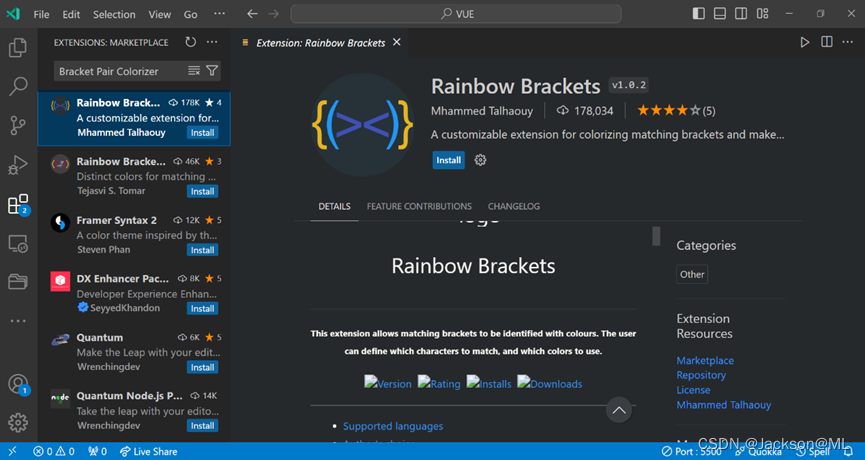Toggle primary side bar layout icon
The height and width of the screenshot is (460, 865).
point(698,14)
